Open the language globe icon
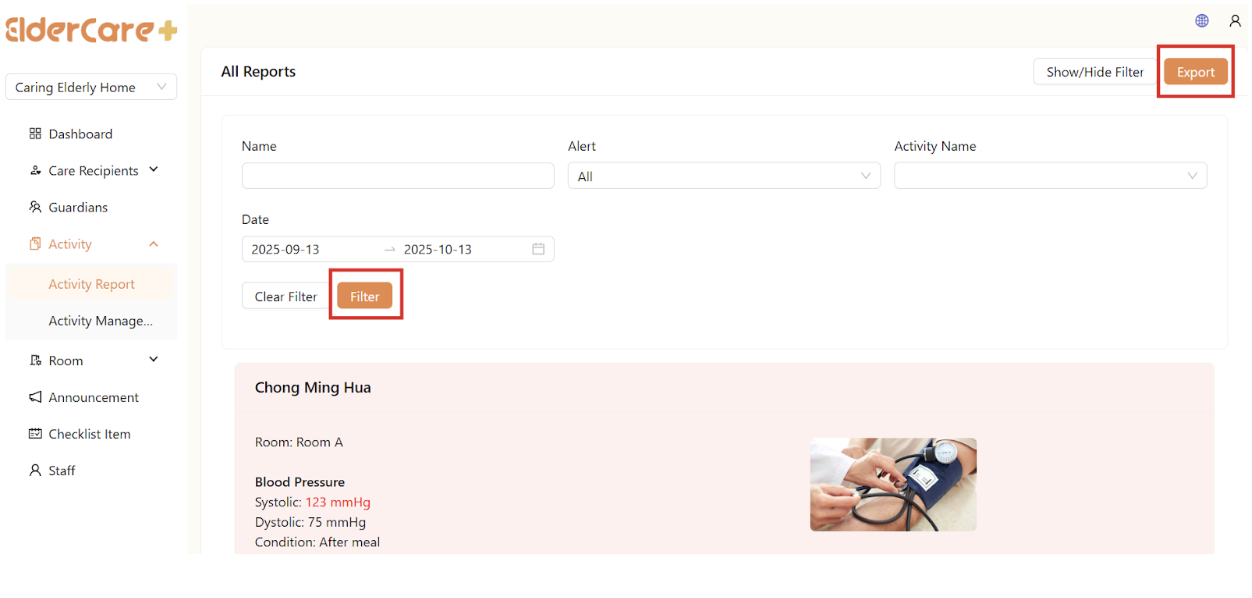This screenshot has width=1252, height=598. [x=1201, y=20]
